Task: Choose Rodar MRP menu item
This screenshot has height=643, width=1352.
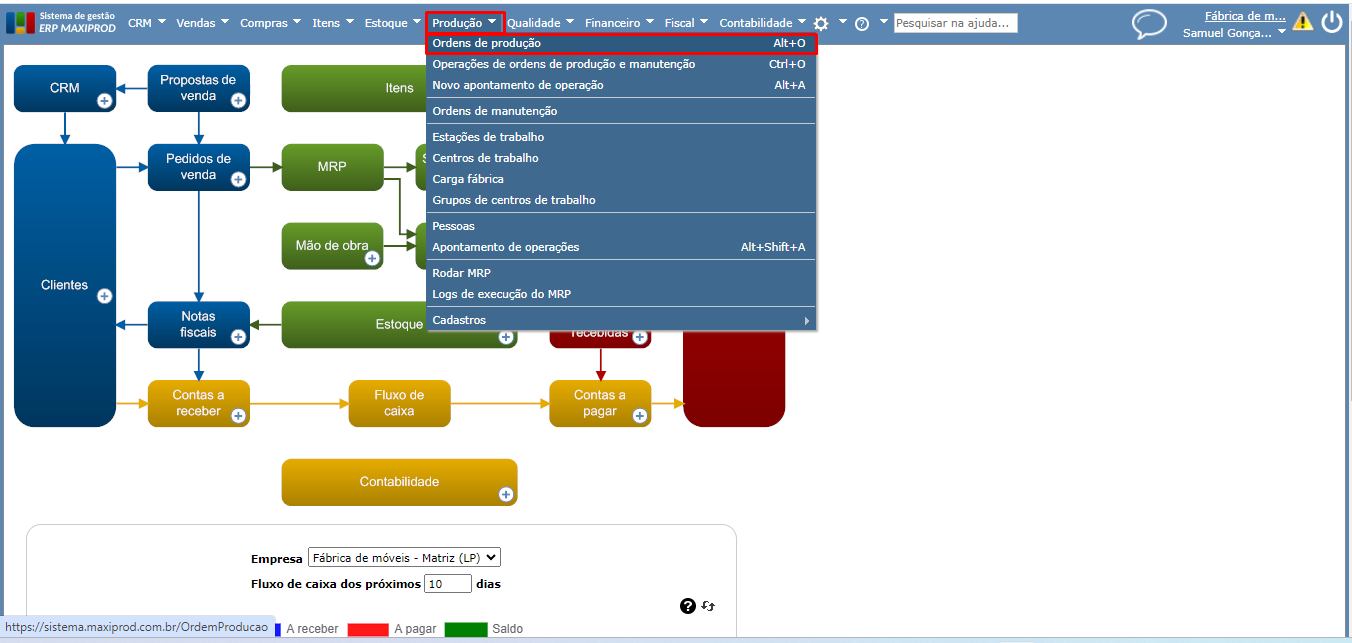Action: pos(621,273)
